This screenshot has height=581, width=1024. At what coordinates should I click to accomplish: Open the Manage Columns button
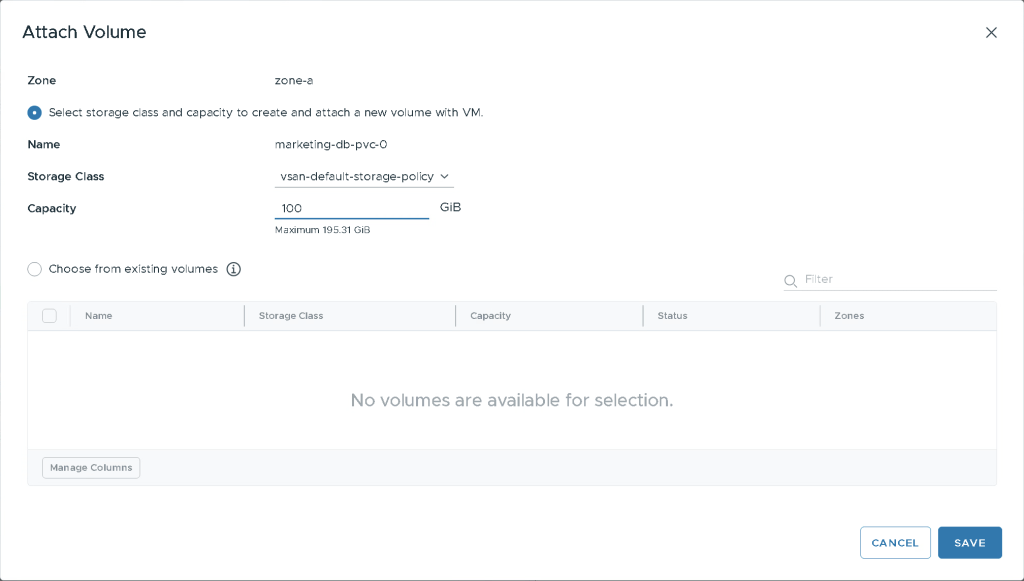pos(91,468)
